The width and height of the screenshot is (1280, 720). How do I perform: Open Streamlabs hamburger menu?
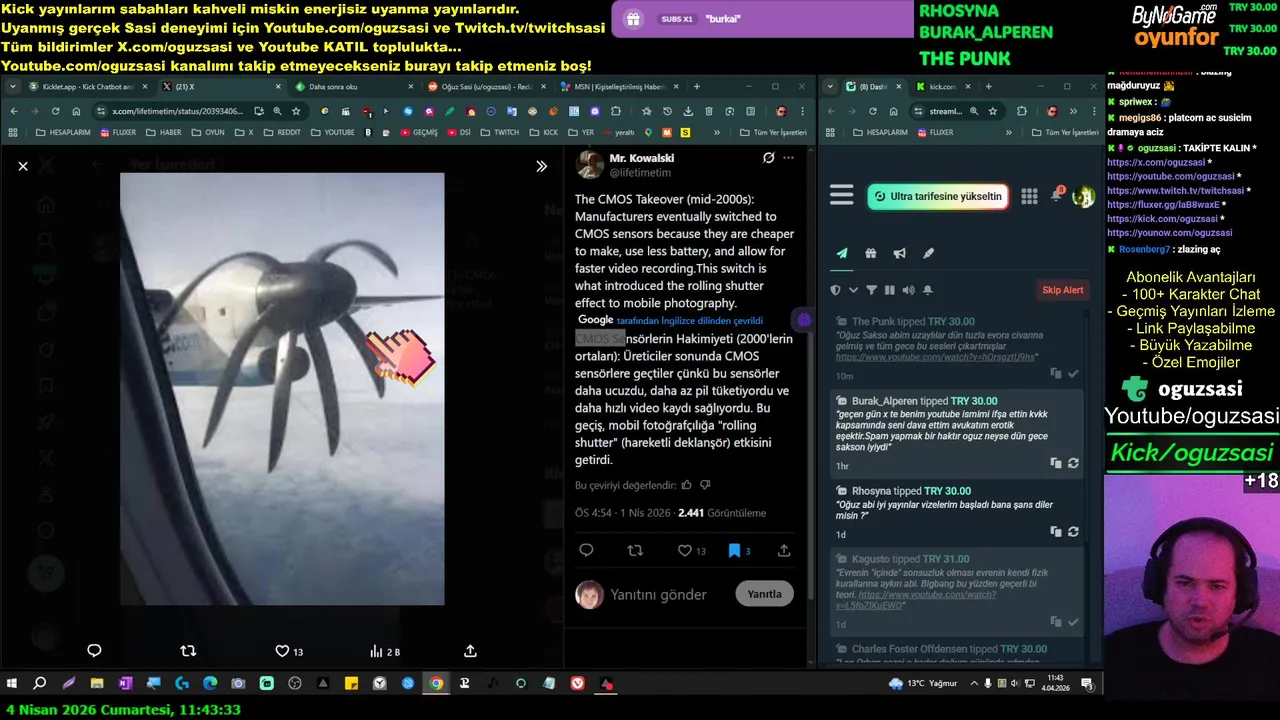(x=842, y=196)
